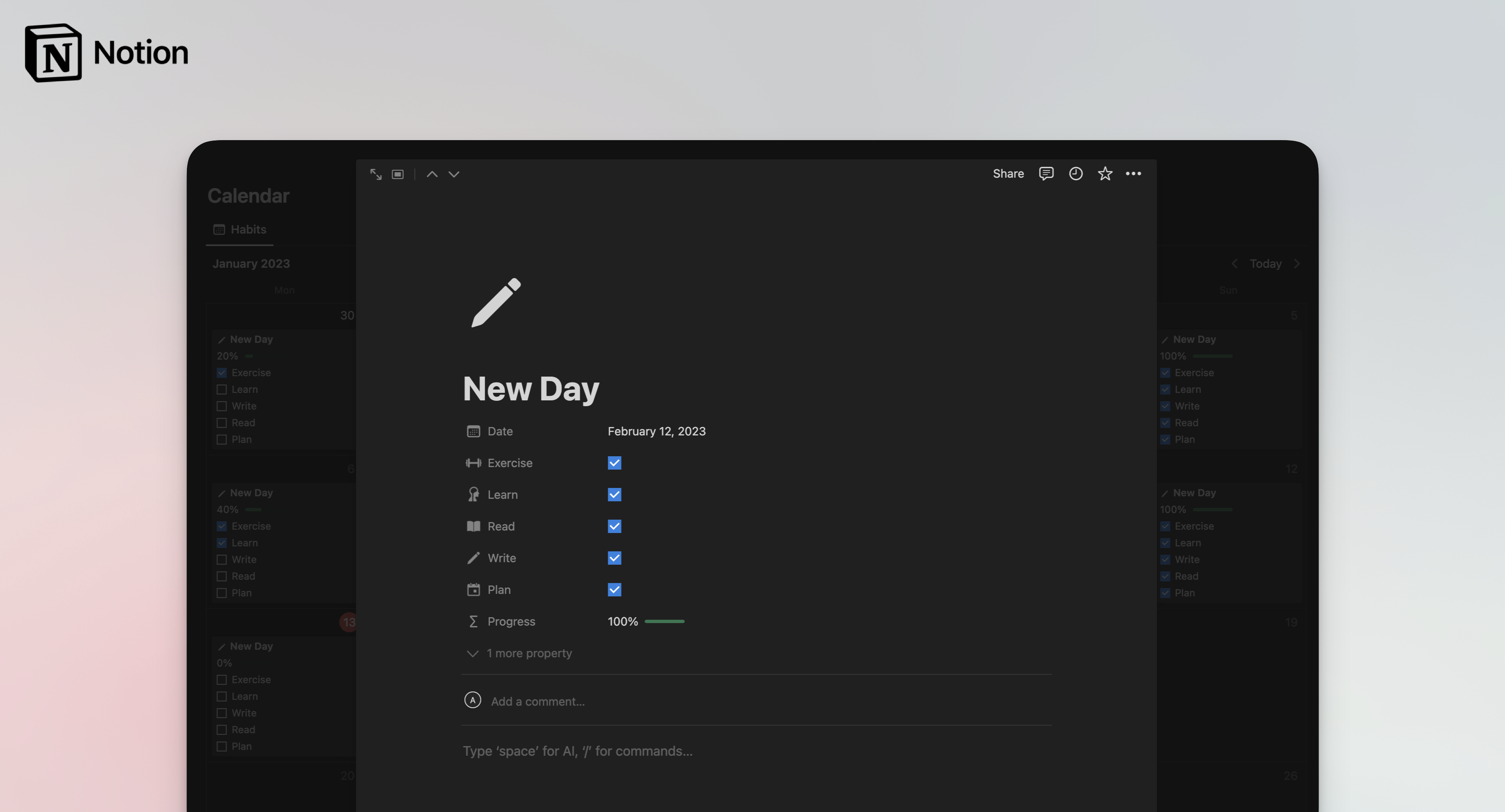Click the pencil page icon
This screenshot has width=1505, height=812.
(496, 302)
